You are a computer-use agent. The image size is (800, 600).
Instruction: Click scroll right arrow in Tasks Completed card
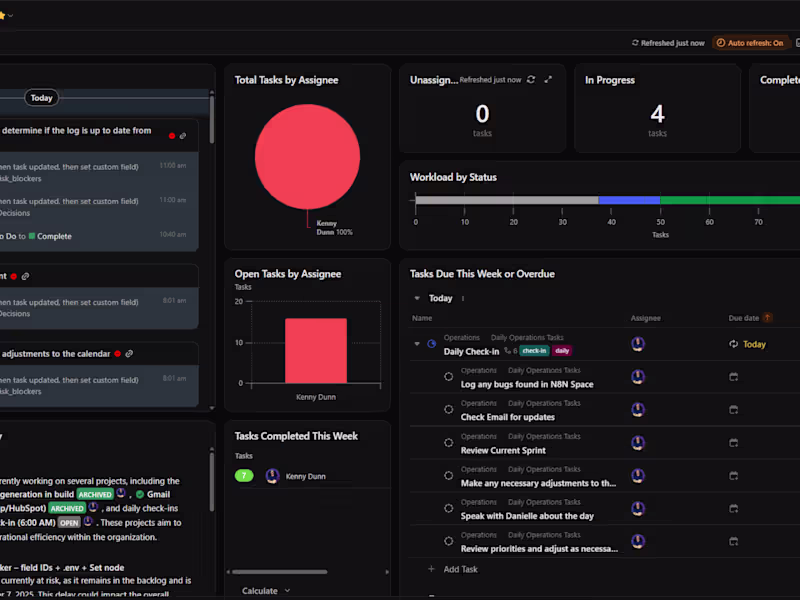387,572
